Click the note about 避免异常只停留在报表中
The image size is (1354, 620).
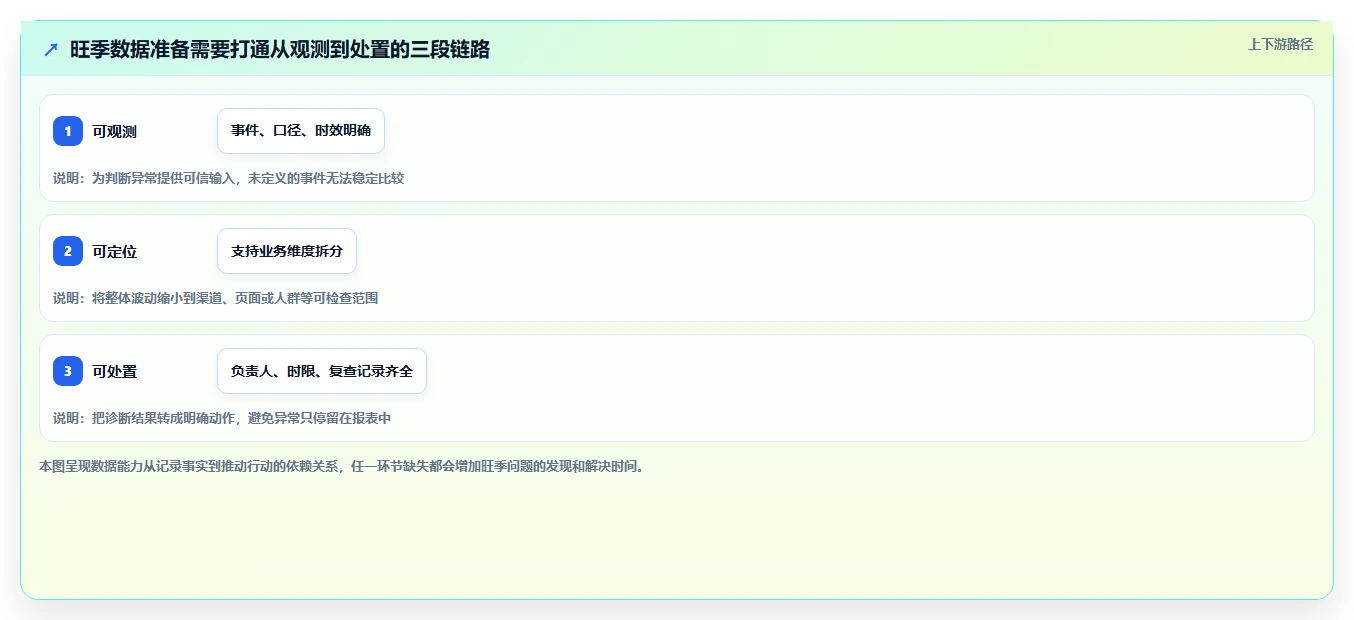(x=222, y=418)
